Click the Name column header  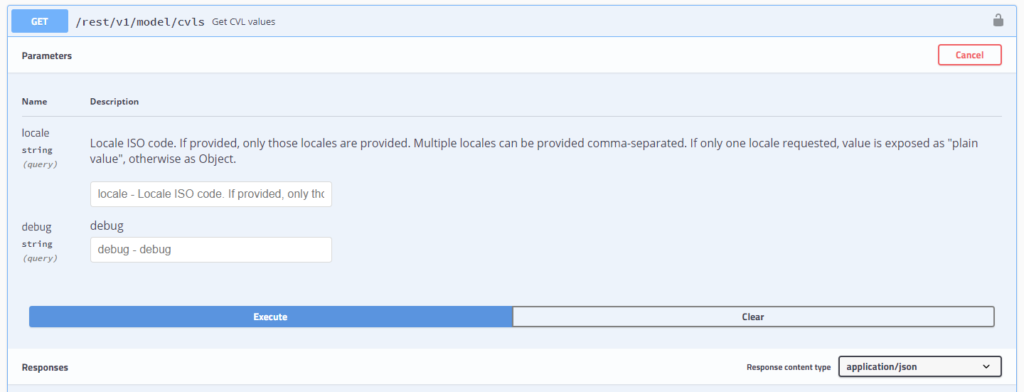pos(34,102)
